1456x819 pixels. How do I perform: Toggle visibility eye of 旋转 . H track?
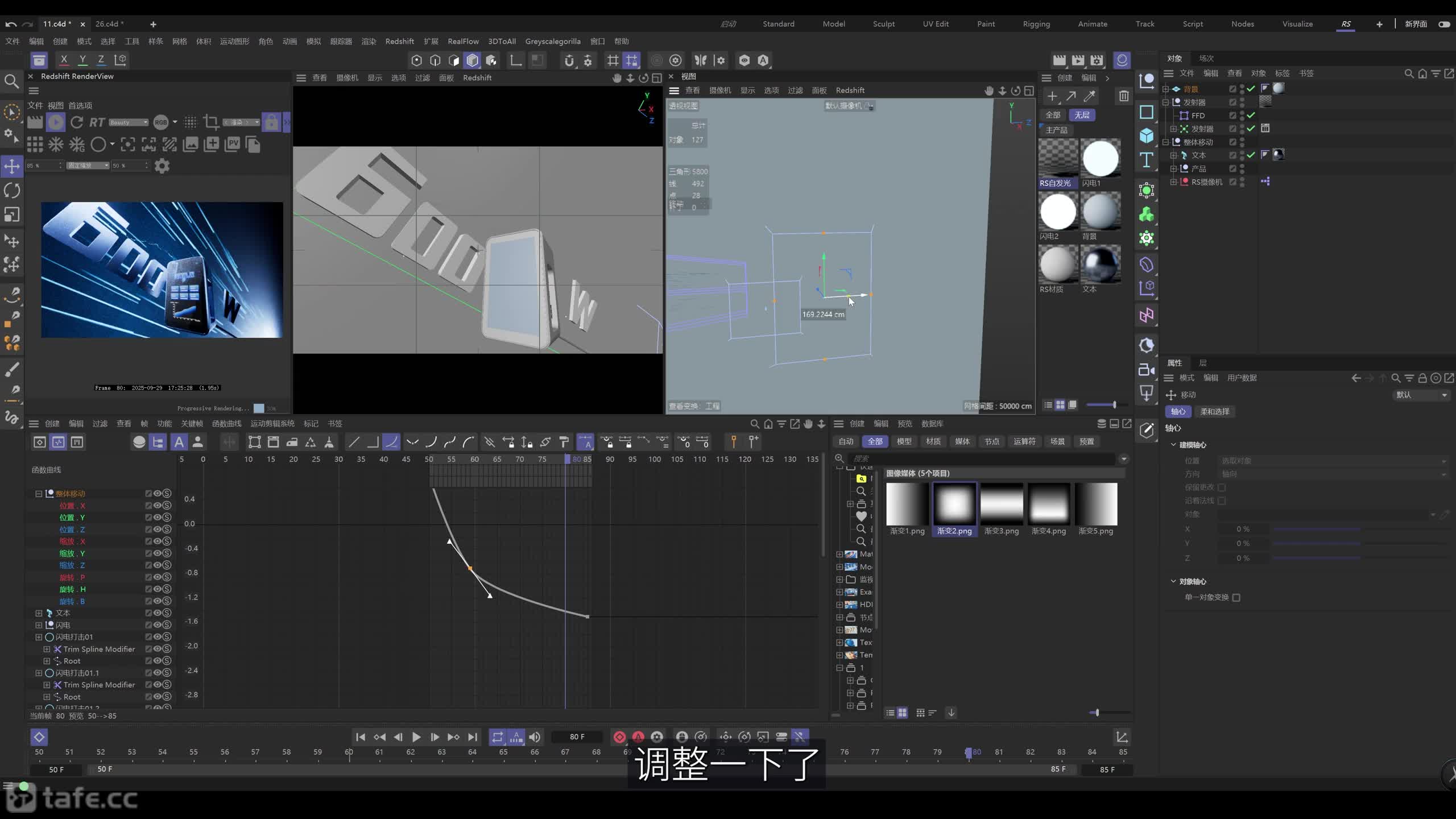(x=158, y=589)
